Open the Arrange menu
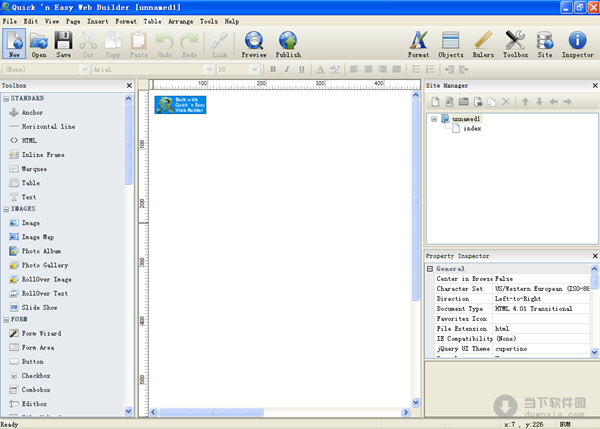 (181, 21)
